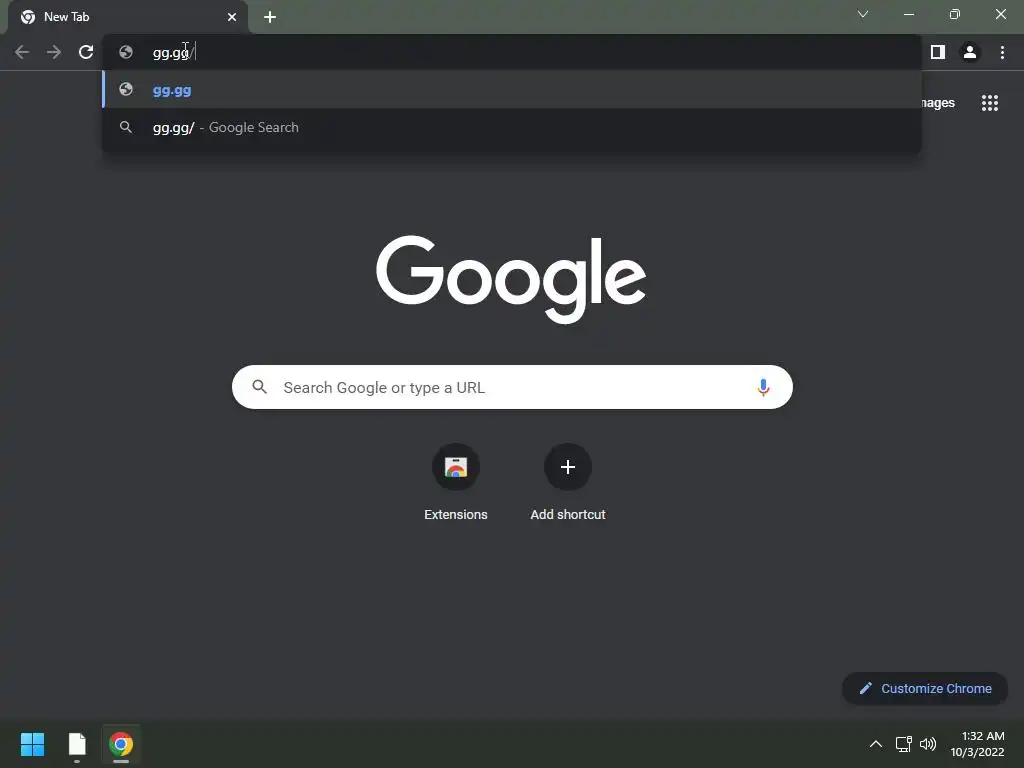This screenshot has height=768, width=1024.
Task: Click the Search Google or type a URL box
Action: [x=512, y=387]
